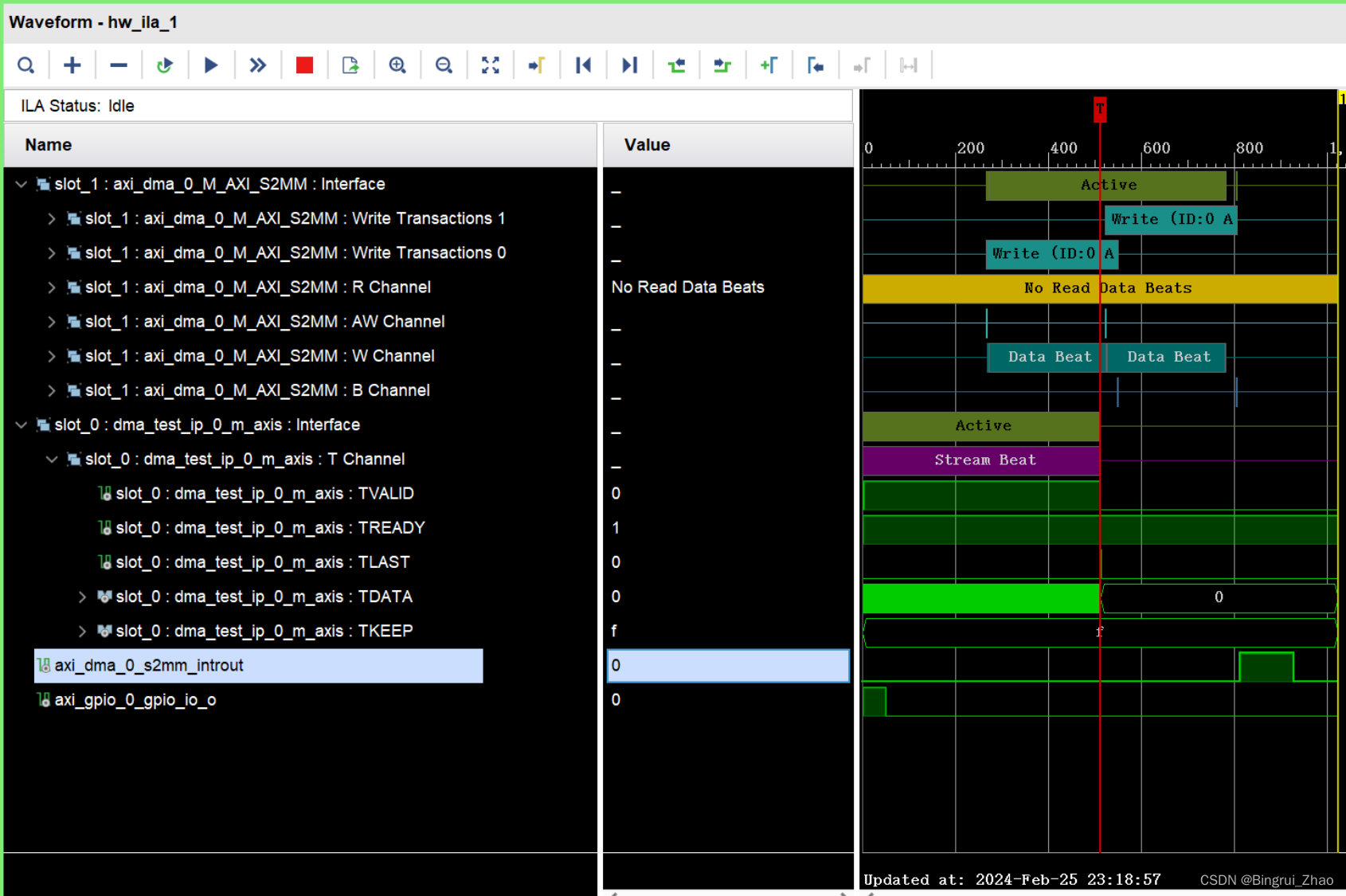Viewport: 1346px width, 896px height.
Task: Click the Add Marker icon
Action: pos(769,65)
